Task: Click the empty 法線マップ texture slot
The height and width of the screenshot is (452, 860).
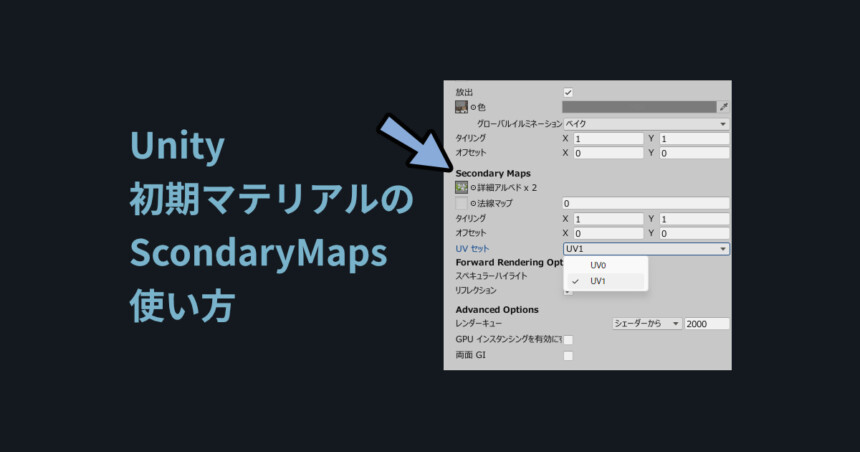Action: pyautogui.click(x=461, y=204)
